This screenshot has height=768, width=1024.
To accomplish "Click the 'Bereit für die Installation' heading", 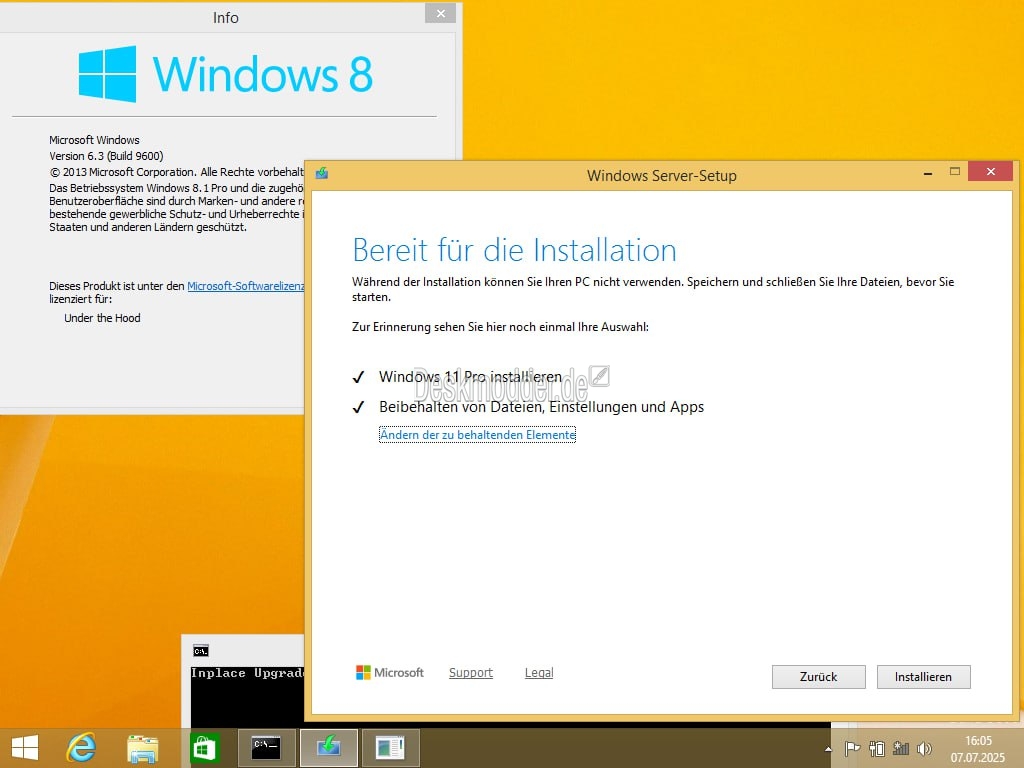I will (515, 250).
